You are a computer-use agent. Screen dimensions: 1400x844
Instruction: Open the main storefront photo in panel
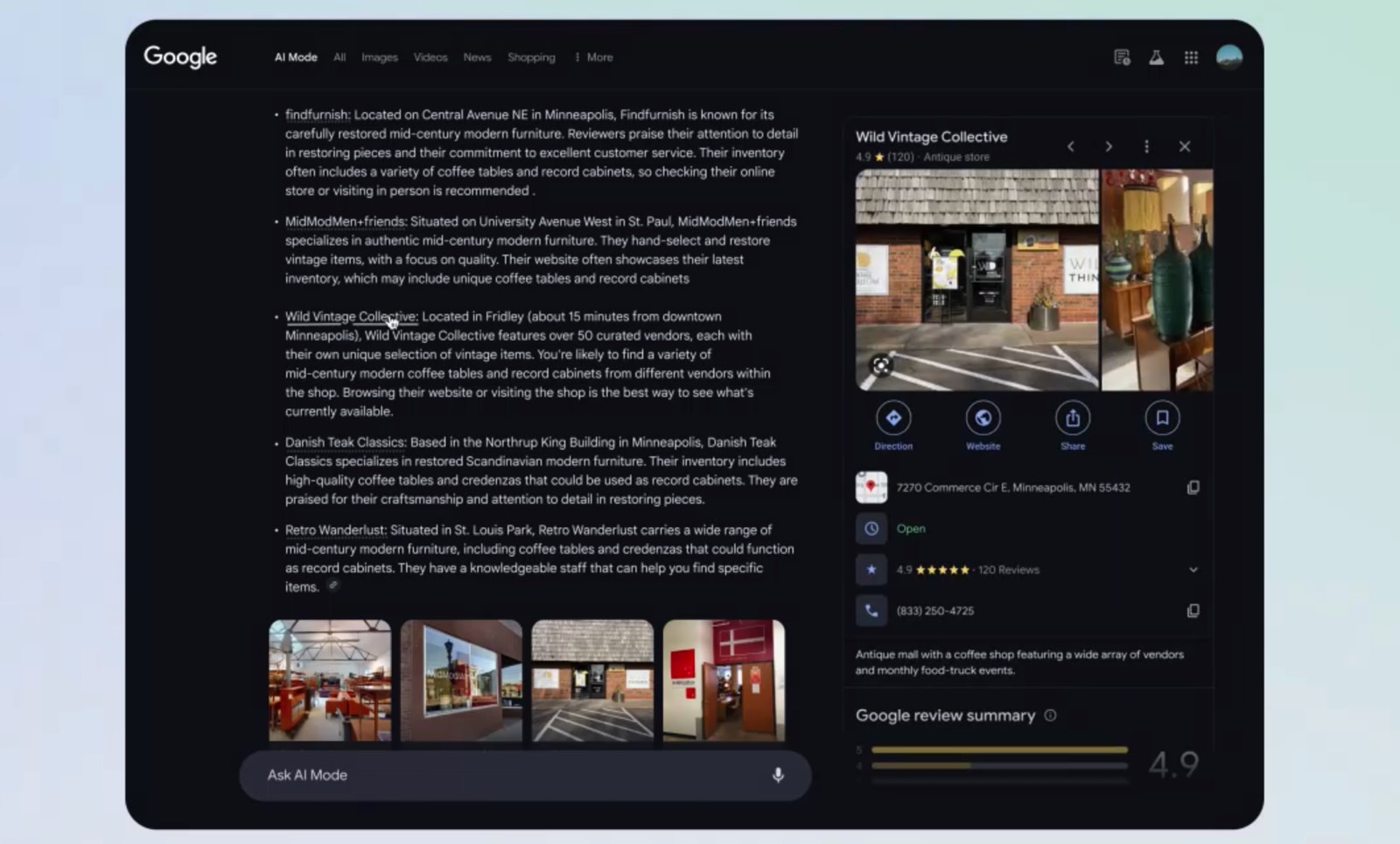pyautogui.click(x=976, y=280)
